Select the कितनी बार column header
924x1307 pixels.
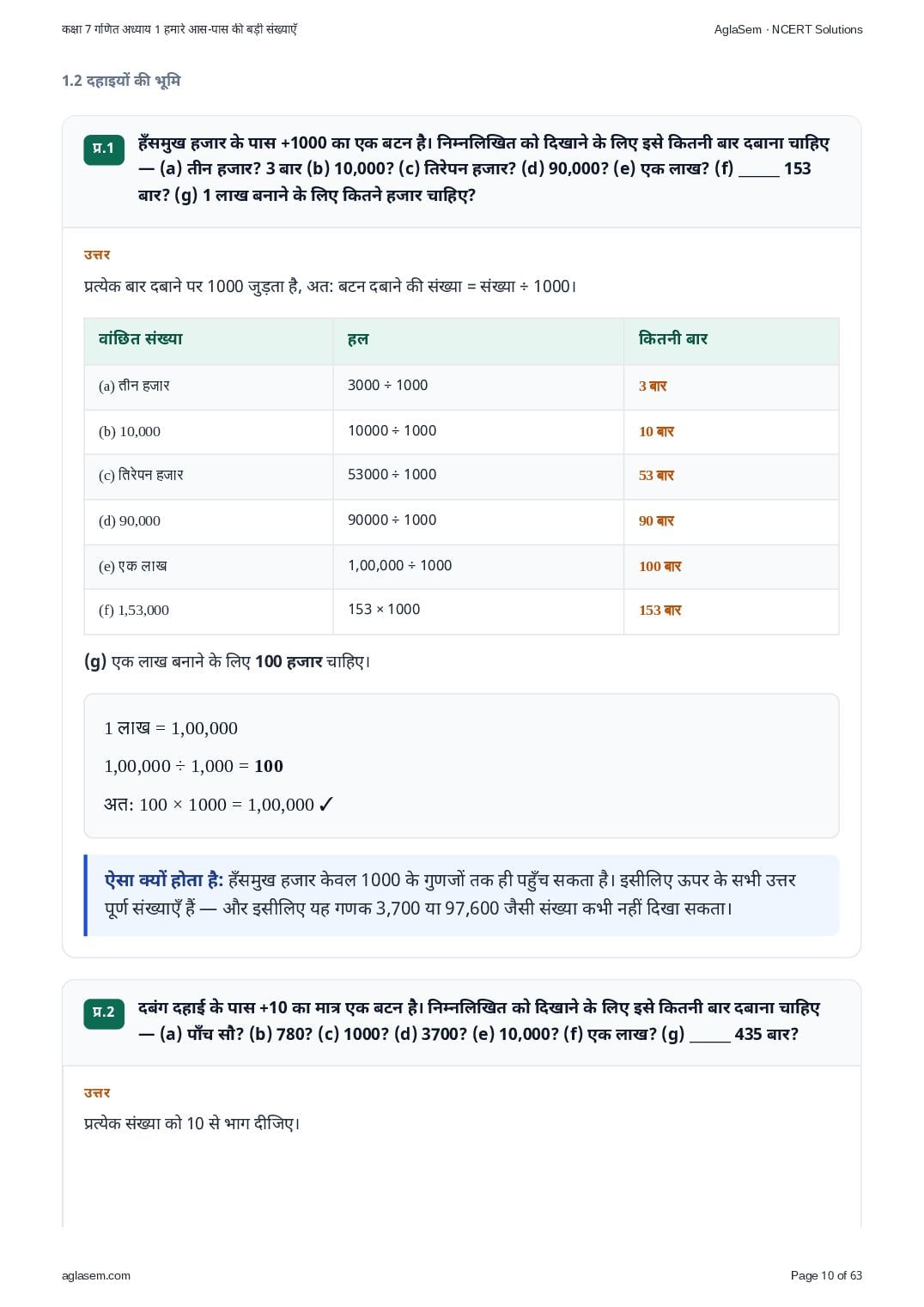click(672, 339)
